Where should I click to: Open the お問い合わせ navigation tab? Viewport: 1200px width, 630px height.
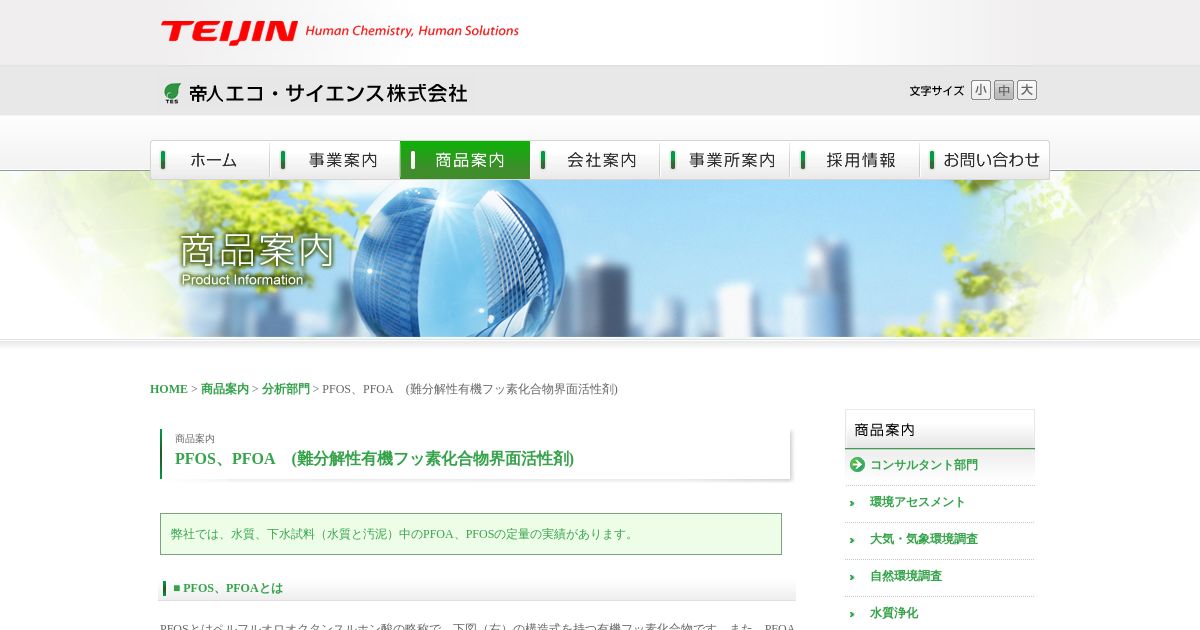[x=985, y=160]
